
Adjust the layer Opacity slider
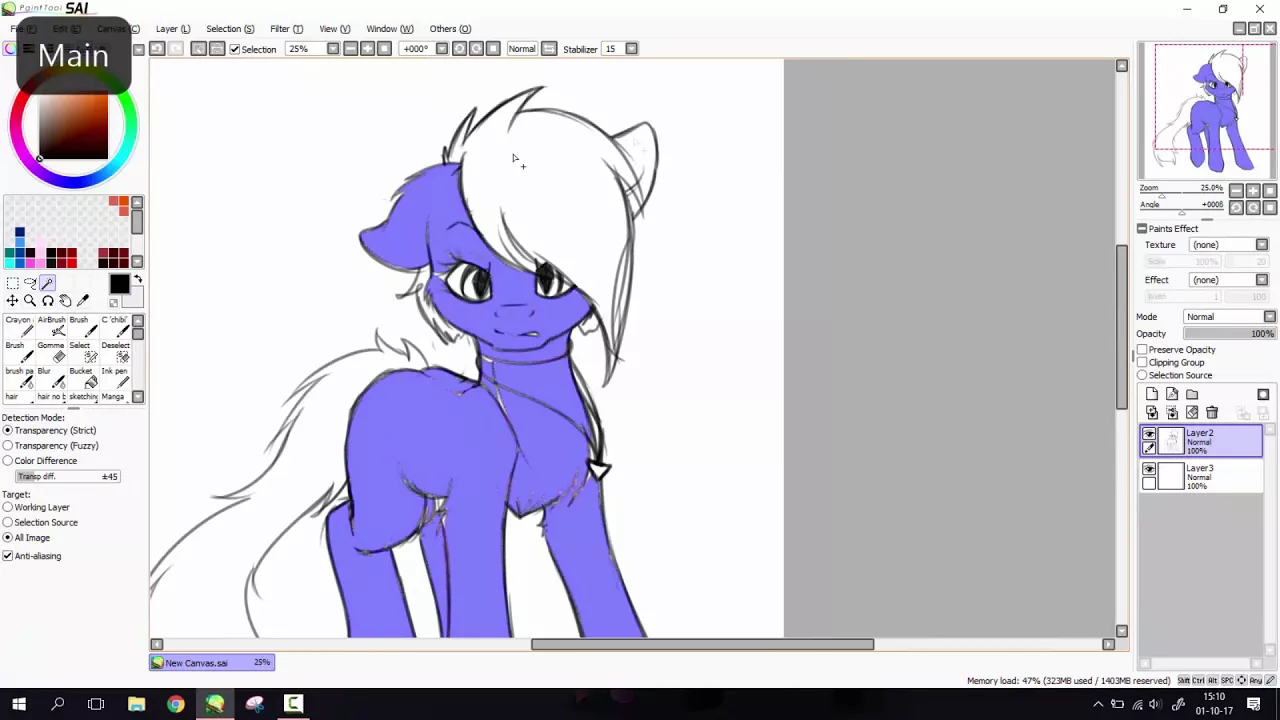click(1229, 334)
